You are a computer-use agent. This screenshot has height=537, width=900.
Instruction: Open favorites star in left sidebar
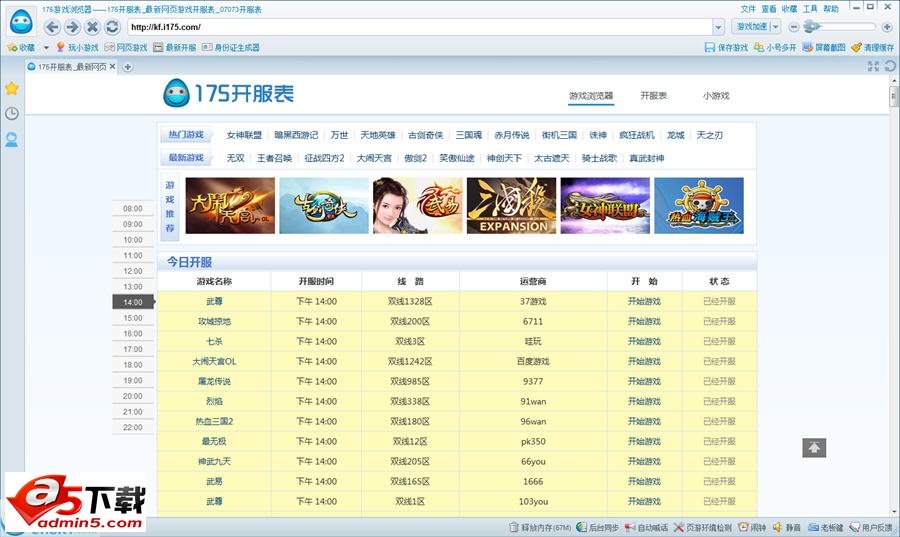pyautogui.click(x=12, y=88)
